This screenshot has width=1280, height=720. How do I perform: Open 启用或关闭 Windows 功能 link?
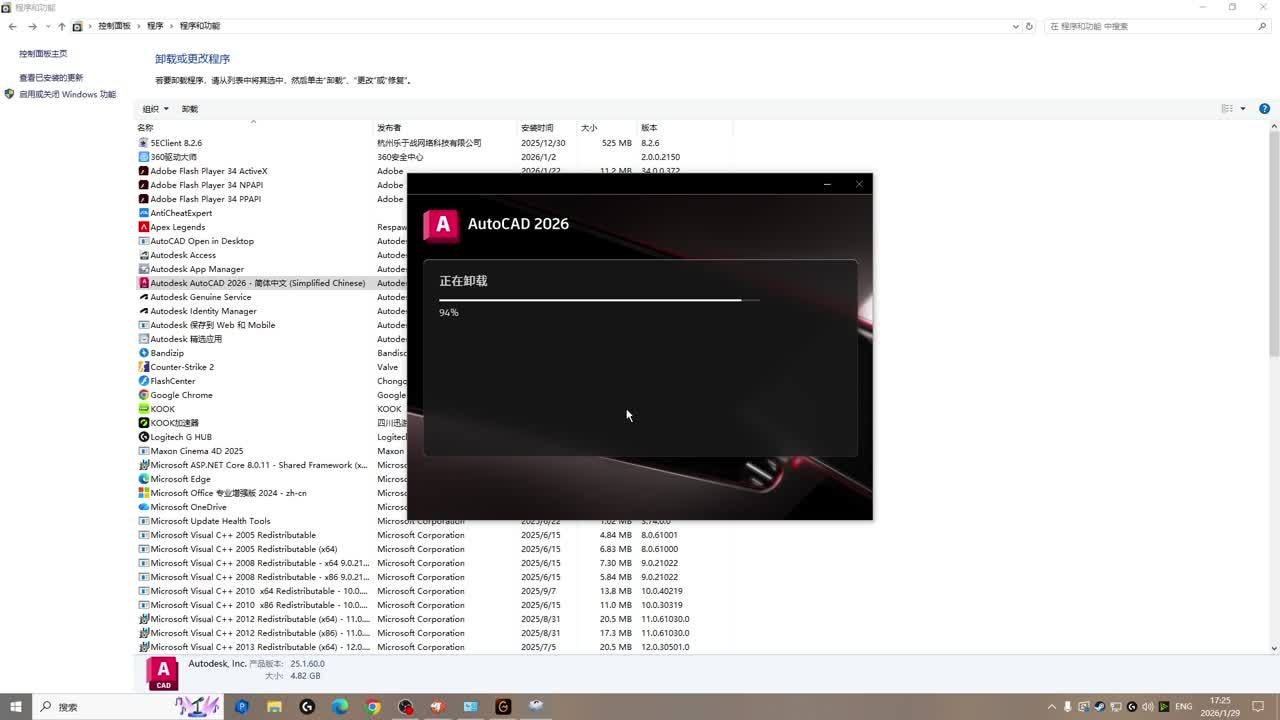point(67,95)
